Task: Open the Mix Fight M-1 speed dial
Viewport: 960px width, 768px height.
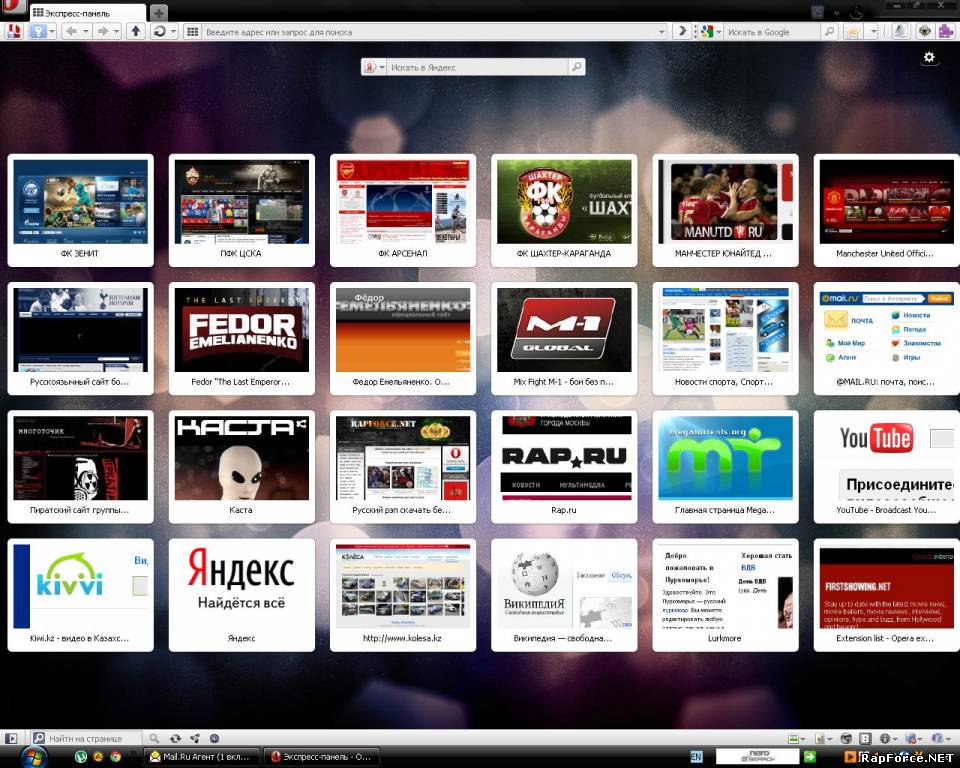Action: pyautogui.click(x=564, y=338)
